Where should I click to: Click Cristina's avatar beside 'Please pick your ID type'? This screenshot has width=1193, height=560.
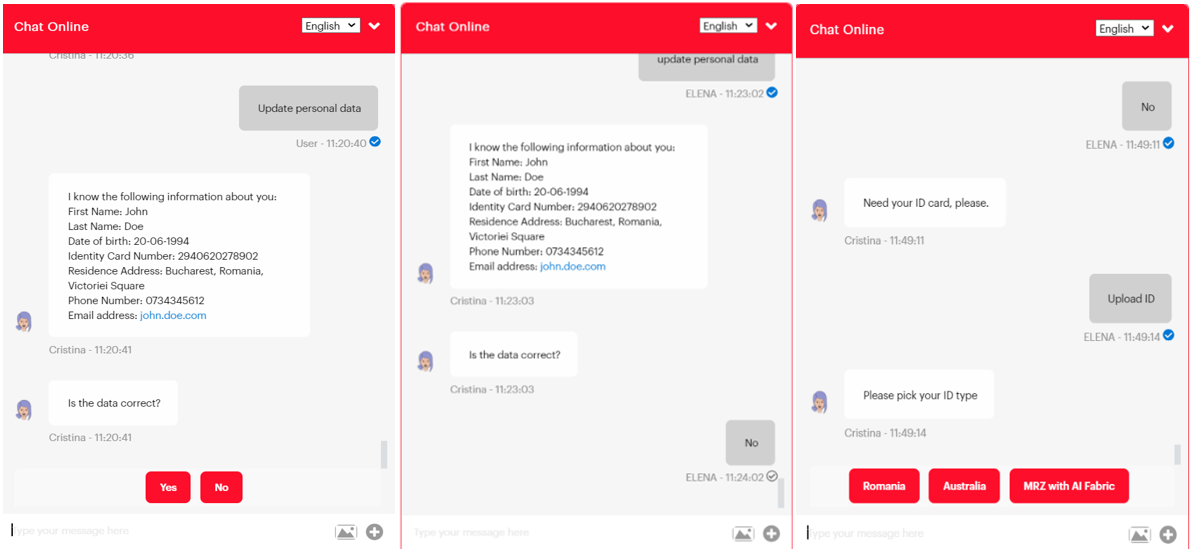820,402
